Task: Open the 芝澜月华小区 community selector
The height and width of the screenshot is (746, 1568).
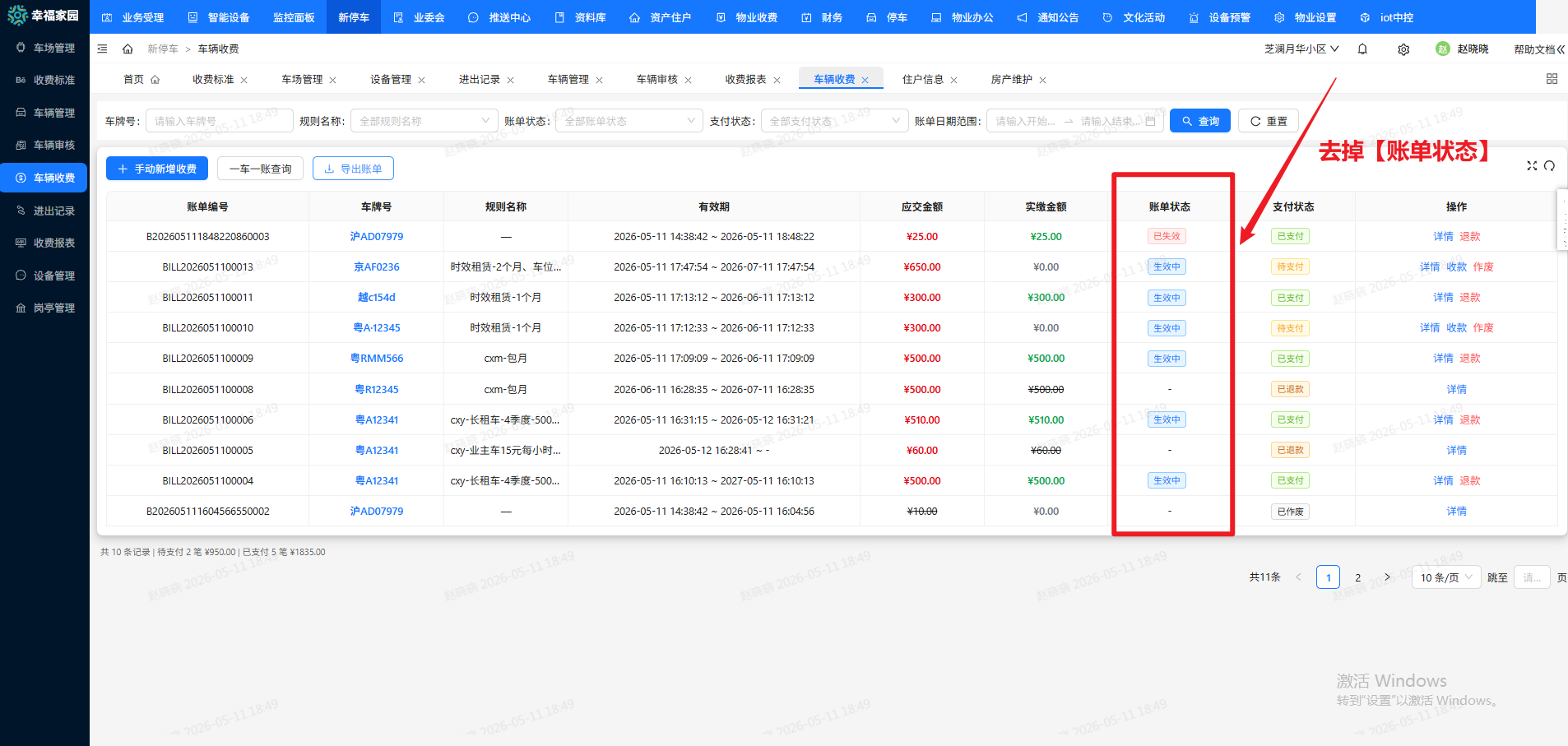Action: [1301, 49]
